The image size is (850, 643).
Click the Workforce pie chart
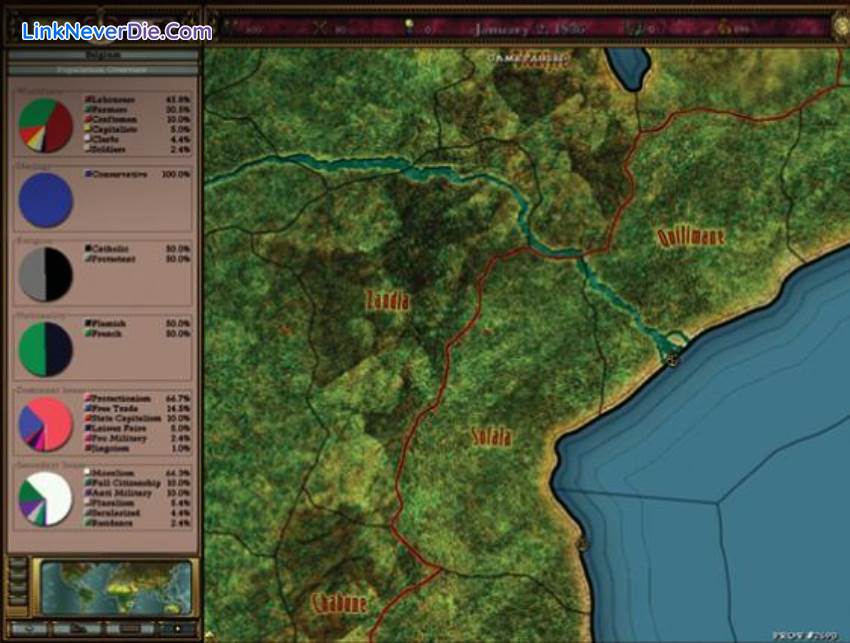(x=46, y=126)
